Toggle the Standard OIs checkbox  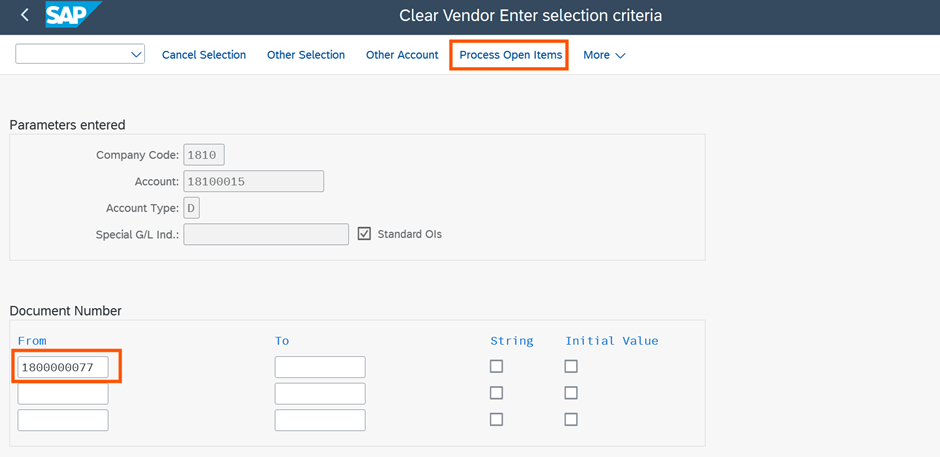pyautogui.click(x=364, y=234)
